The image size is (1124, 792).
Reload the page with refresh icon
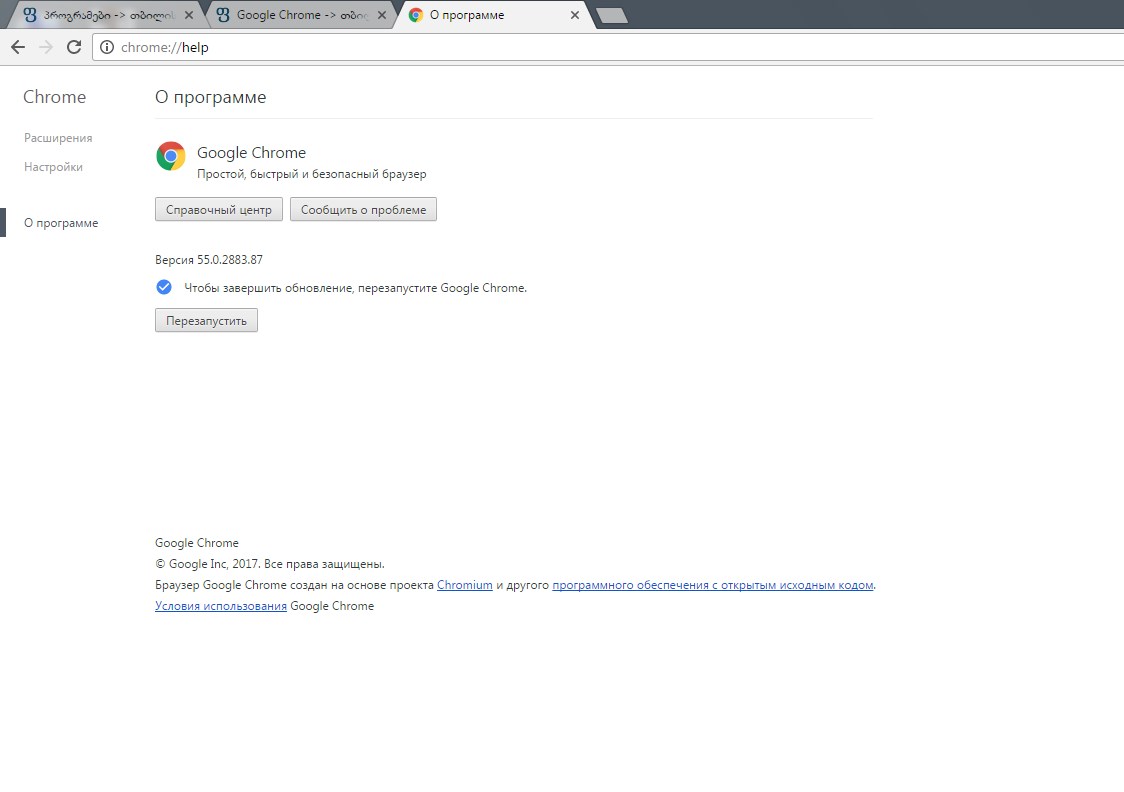click(74, 47)
